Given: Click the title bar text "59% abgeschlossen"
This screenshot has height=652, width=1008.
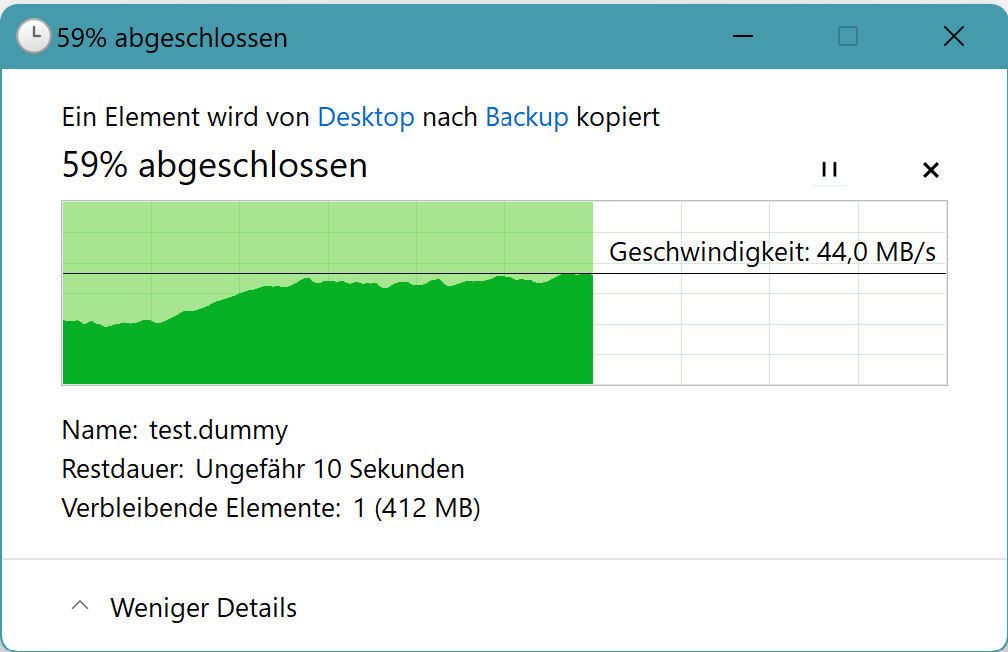Looking at the screenshot, I should pyautogui.click(x=172, y=38).
